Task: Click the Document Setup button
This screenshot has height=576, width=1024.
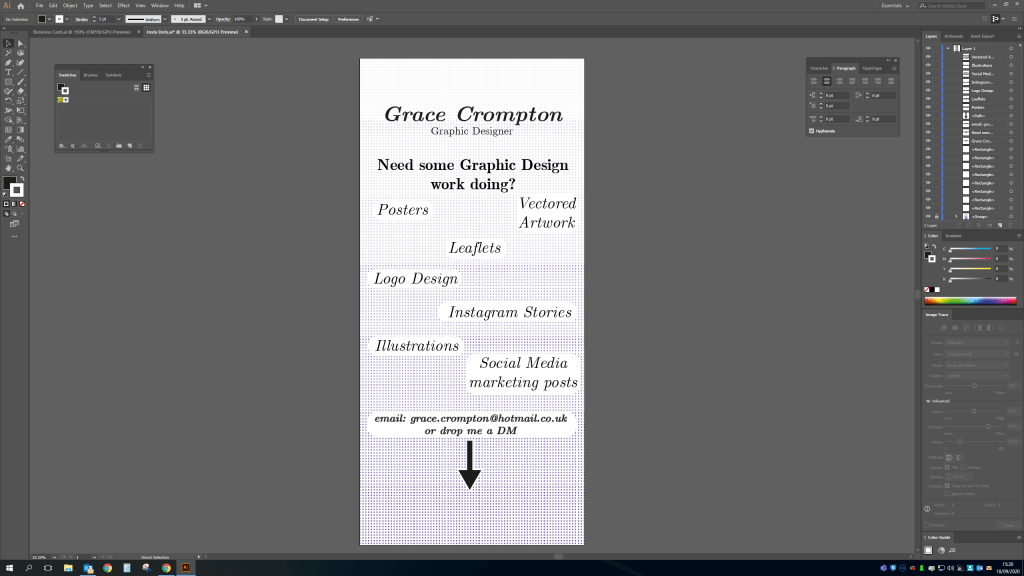Action: (x=313, y=19)
